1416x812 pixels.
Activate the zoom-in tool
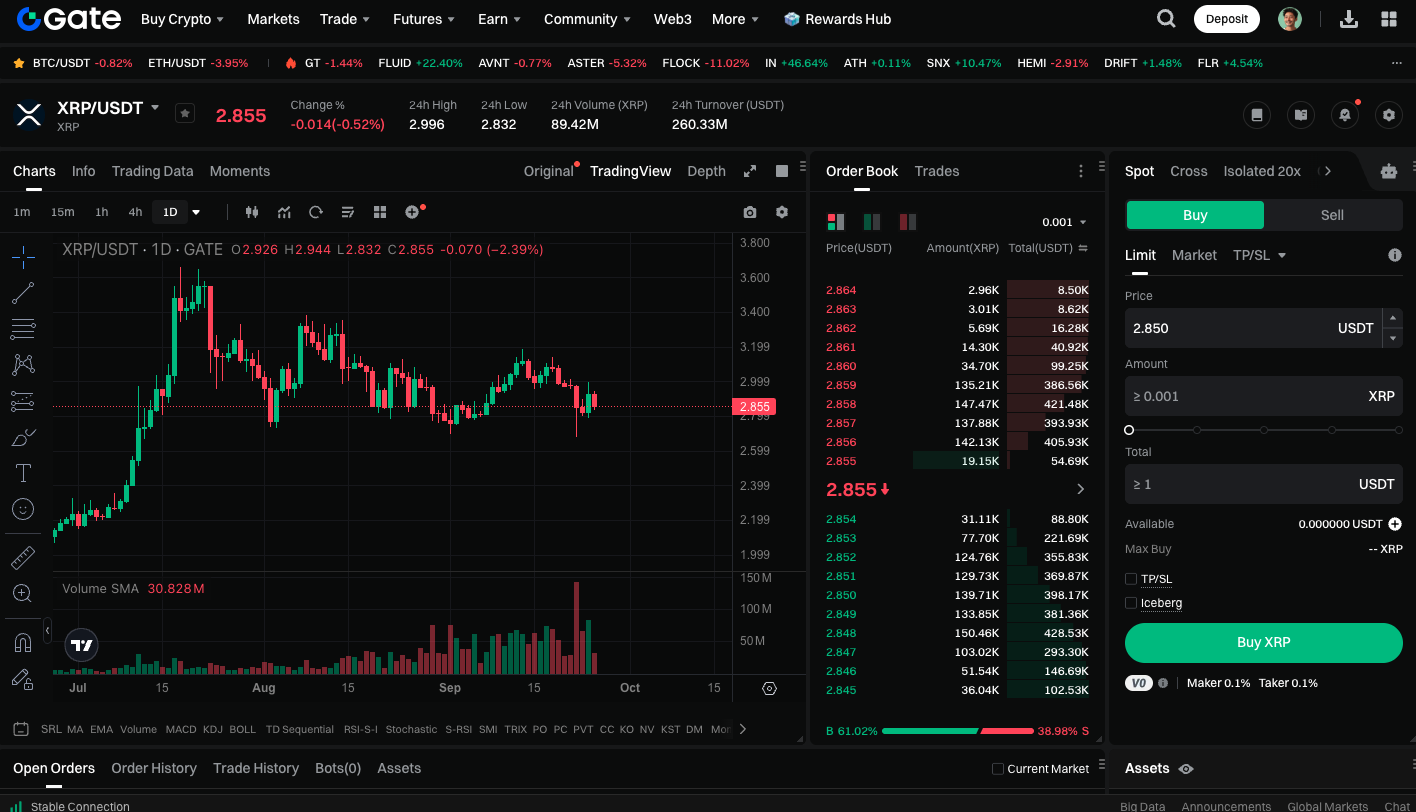(x=23, y=593)
